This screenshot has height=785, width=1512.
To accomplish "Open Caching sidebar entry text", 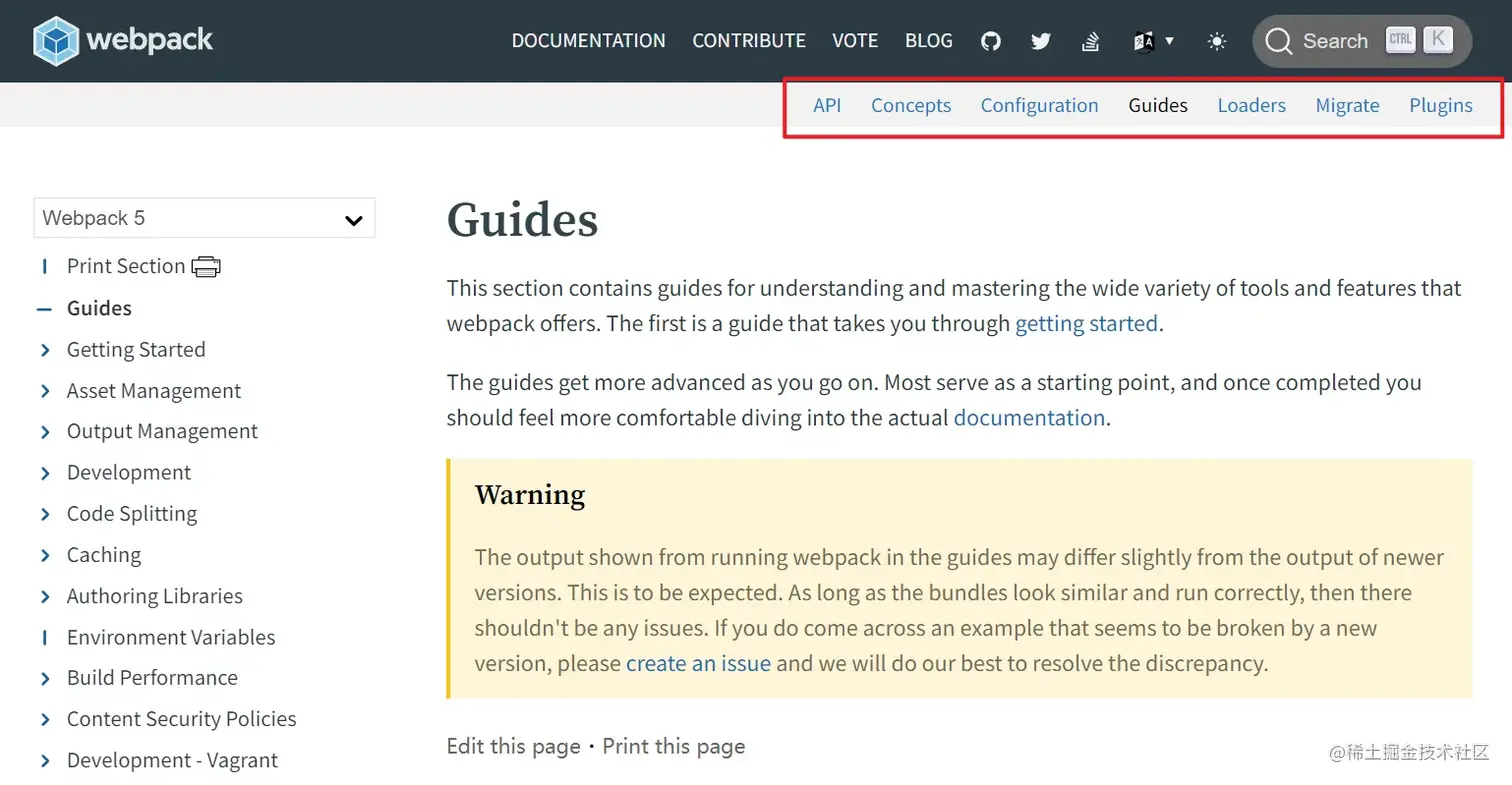I will tap(104, 555).
